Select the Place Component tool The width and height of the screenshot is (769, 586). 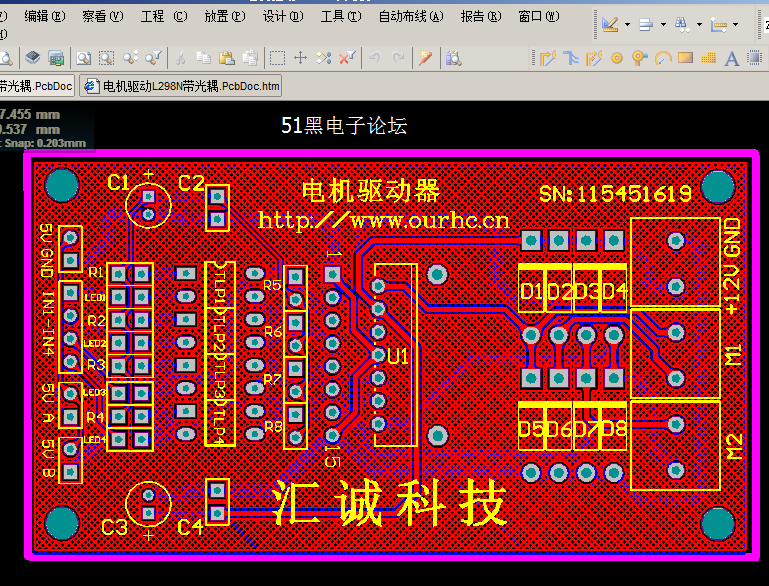[755, 58]
